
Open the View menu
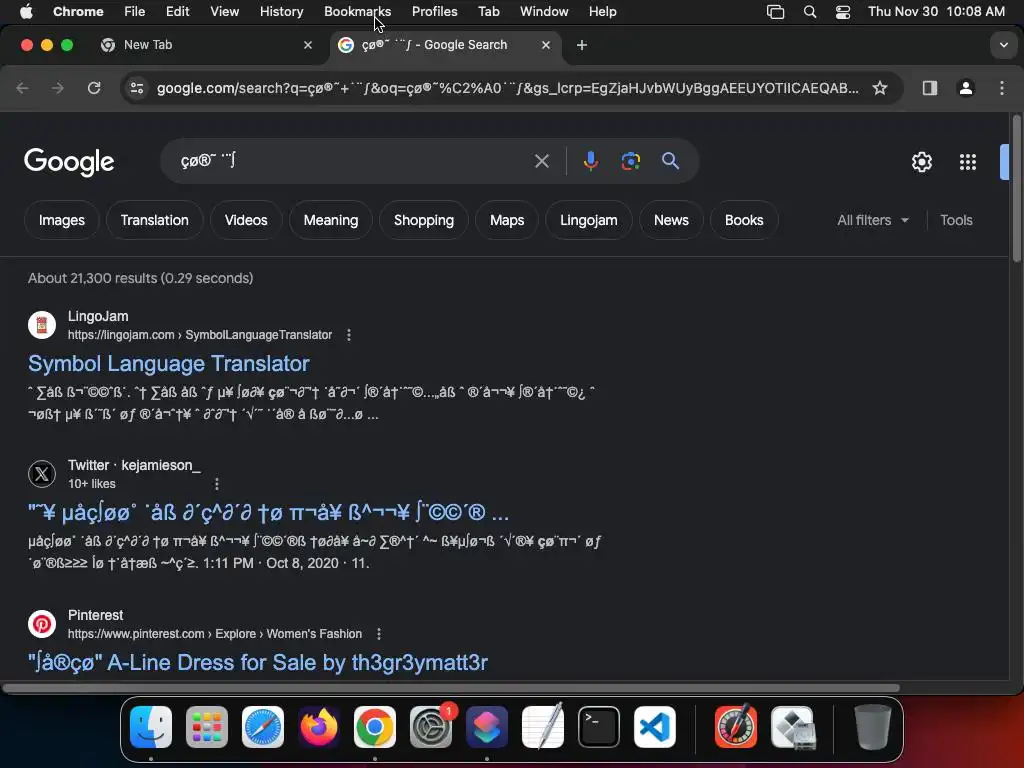[224, 12]
